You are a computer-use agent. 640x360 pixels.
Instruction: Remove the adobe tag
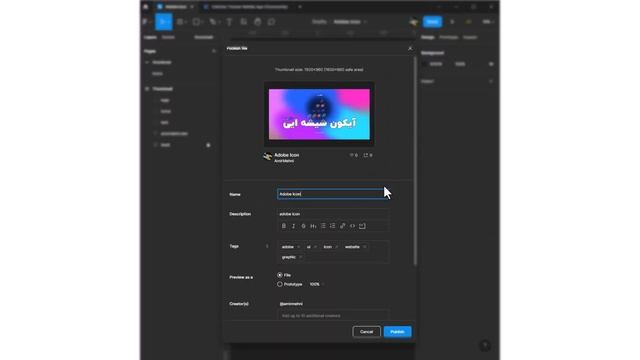click(x=298, y=247)
